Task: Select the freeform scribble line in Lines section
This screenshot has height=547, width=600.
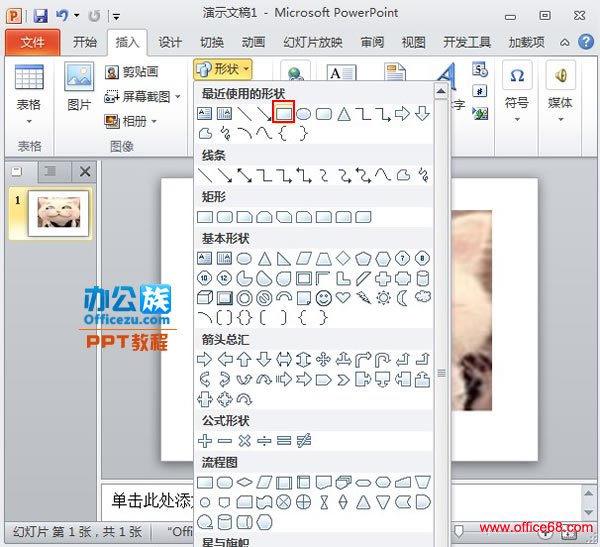Action: (x=423, y=176)
